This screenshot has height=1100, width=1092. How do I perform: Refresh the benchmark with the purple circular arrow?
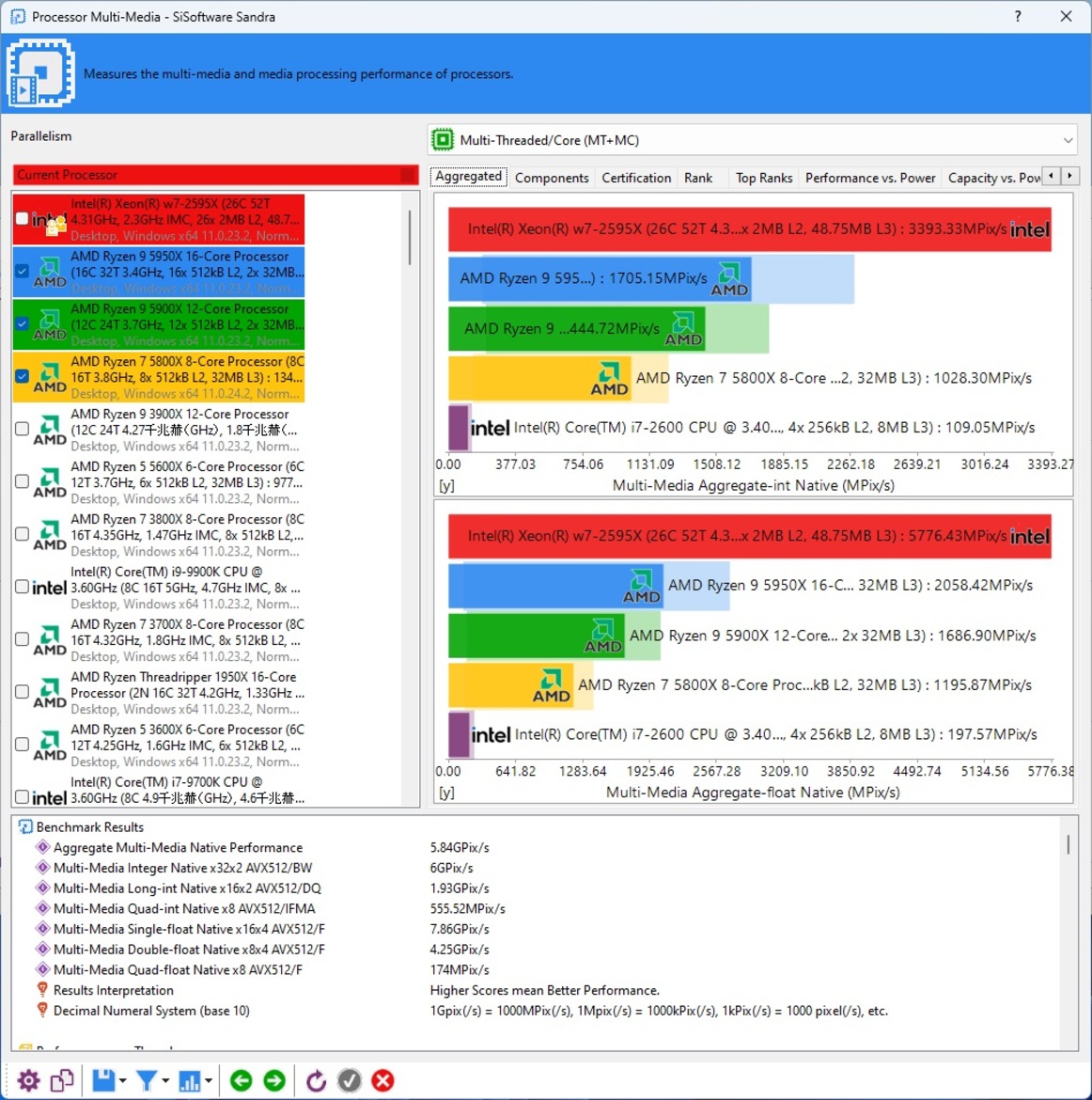tap(316, 1080)
